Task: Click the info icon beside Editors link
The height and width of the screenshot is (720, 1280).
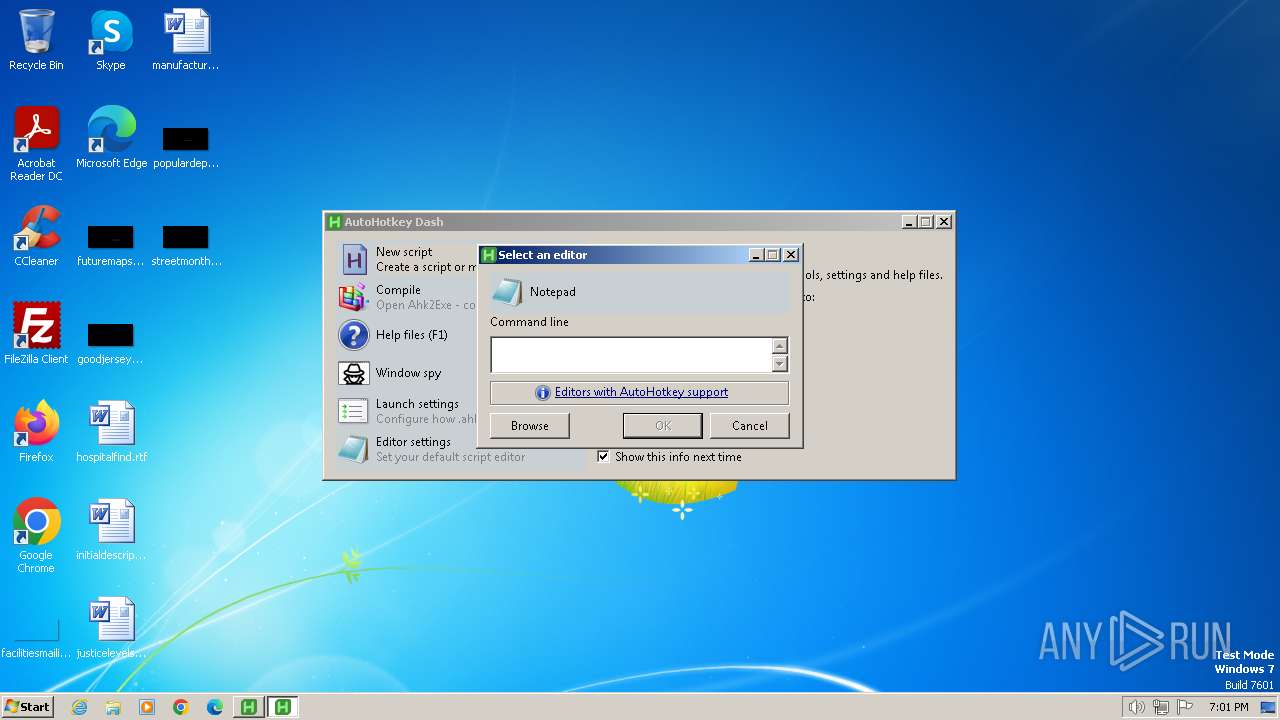Action: click(543, 393)
